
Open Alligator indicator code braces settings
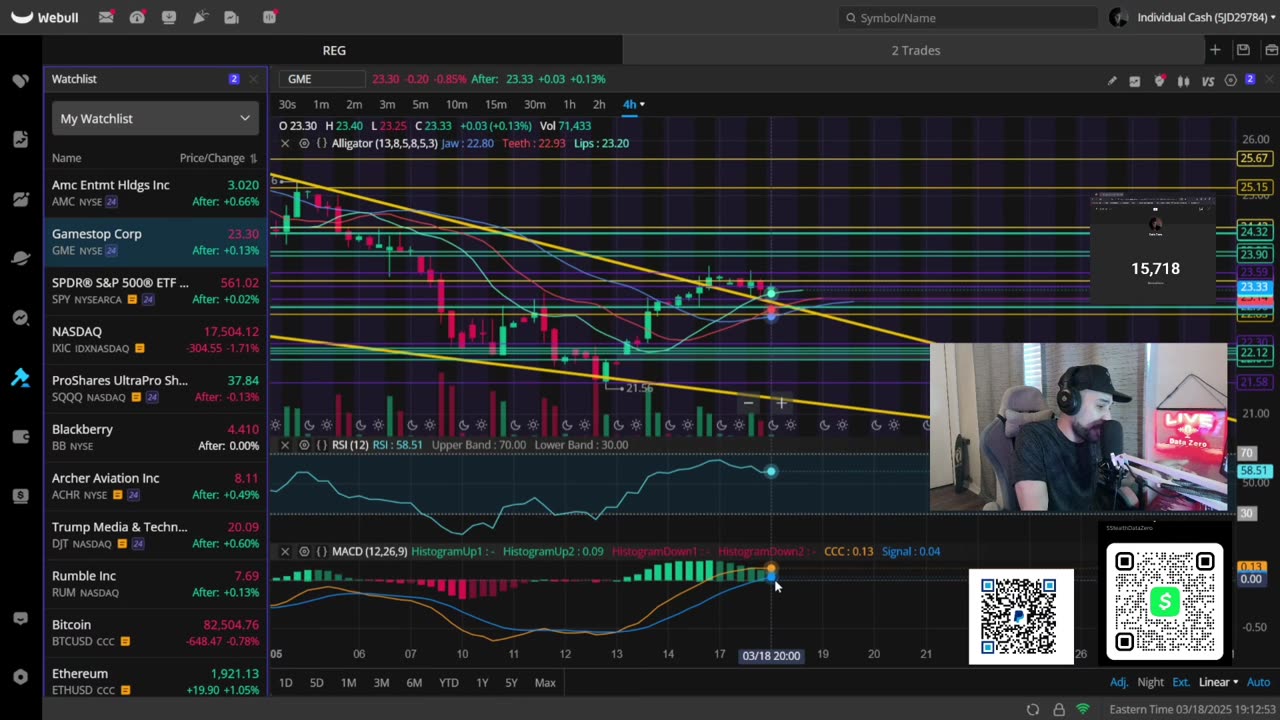(322, 143)
